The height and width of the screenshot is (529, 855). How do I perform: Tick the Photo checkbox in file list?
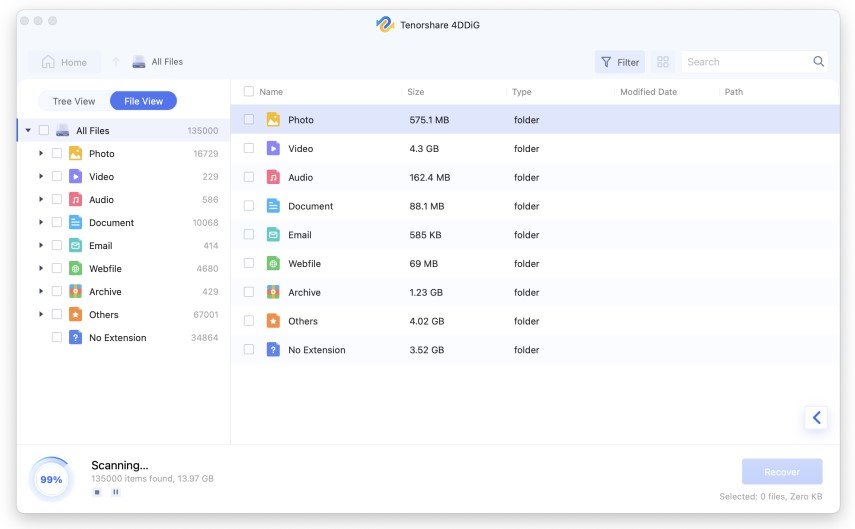tap(249, 120)
